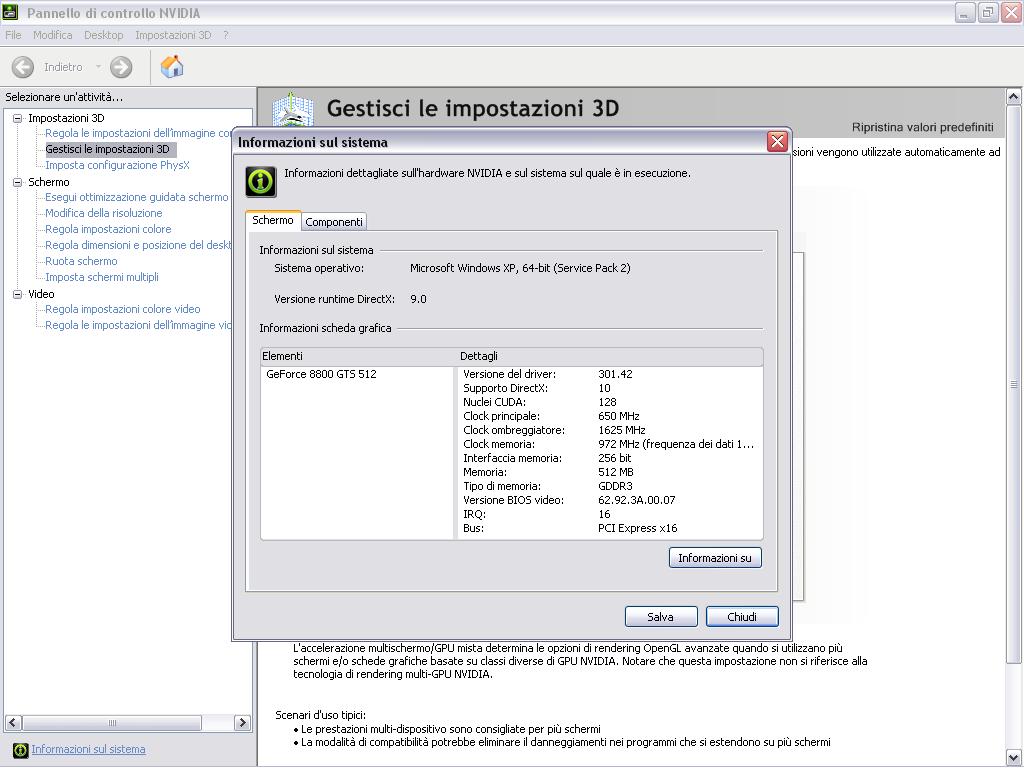The width and height of the screenshot is (1024, 768).
Task: Click the sidebar horizontal scrollbar right arrow
Action: [242, 723]
